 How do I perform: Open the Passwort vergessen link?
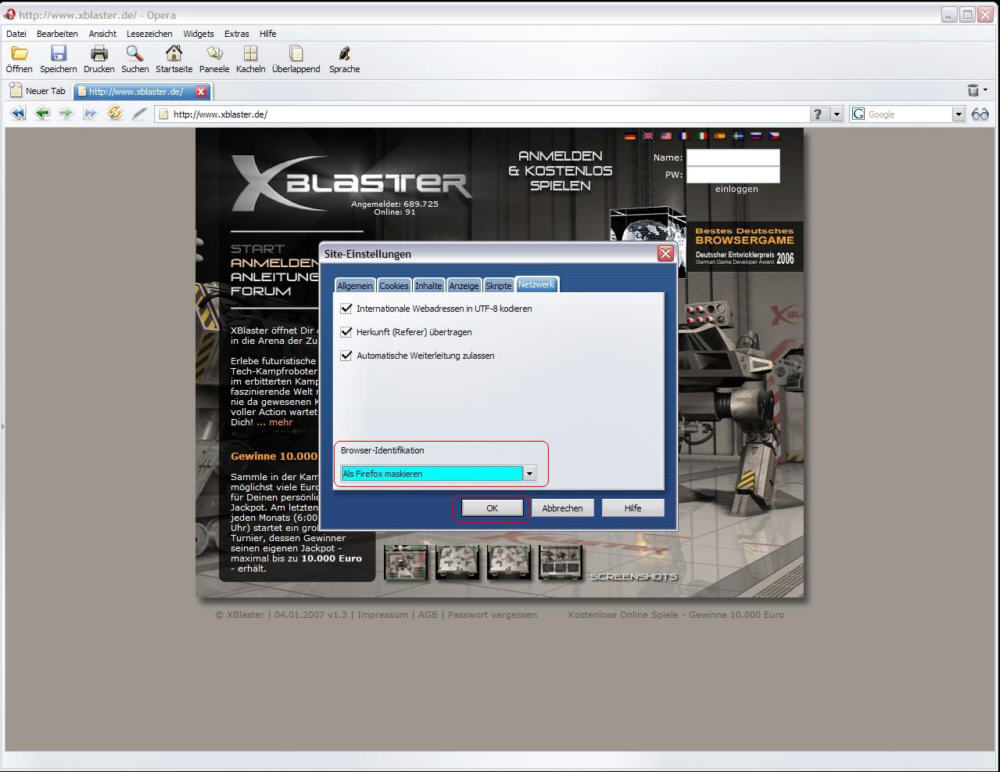(492, 614)
